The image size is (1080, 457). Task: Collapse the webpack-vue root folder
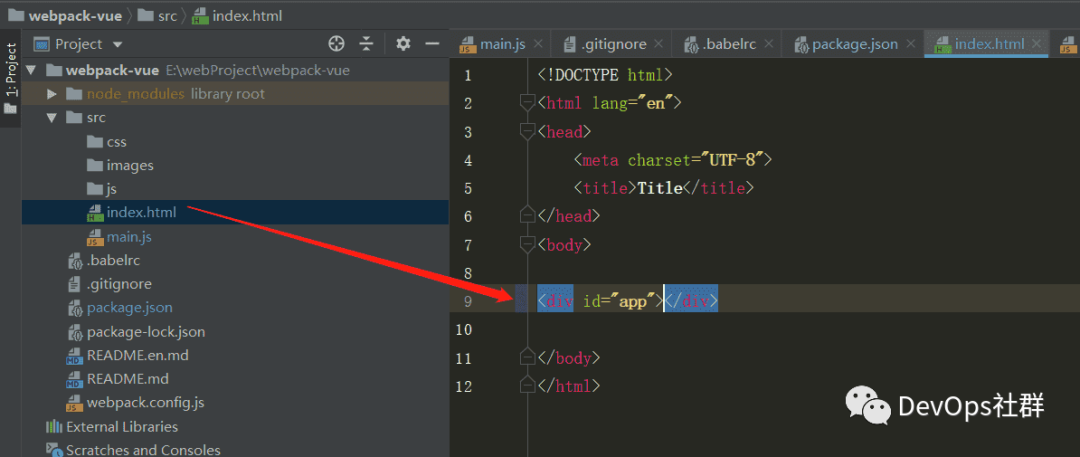[31, 70]
